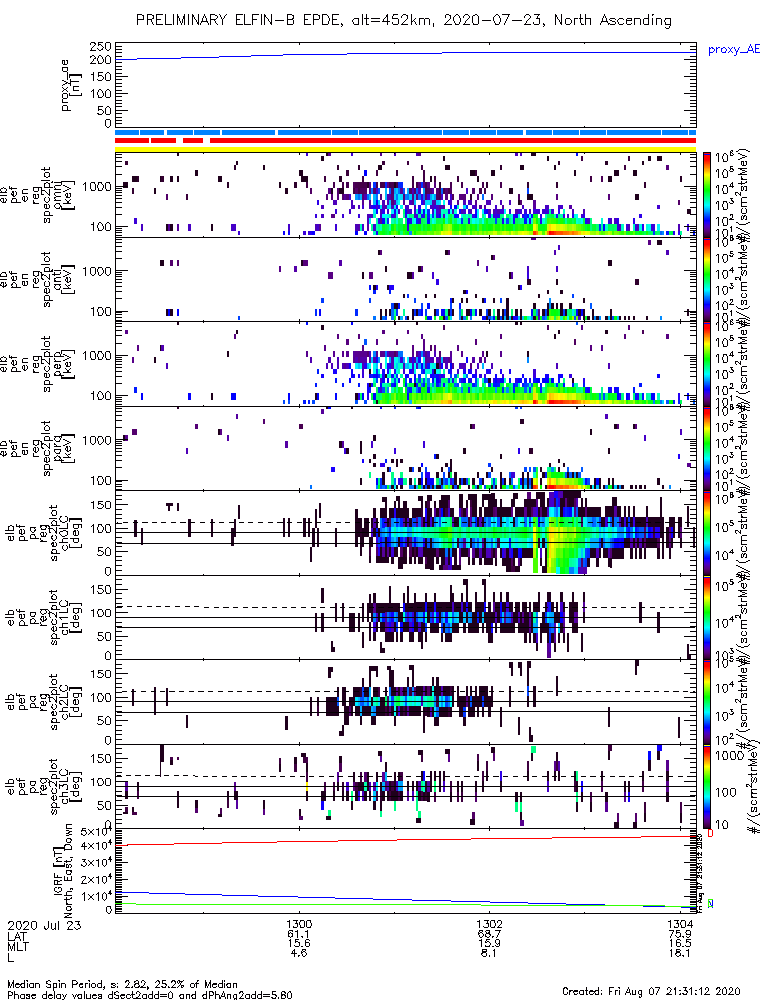This screenshot has height=1000, width=775.
Task: Click the ch1LC pitch-angle spectrogram panel
Action: click(x=406, y=617)
